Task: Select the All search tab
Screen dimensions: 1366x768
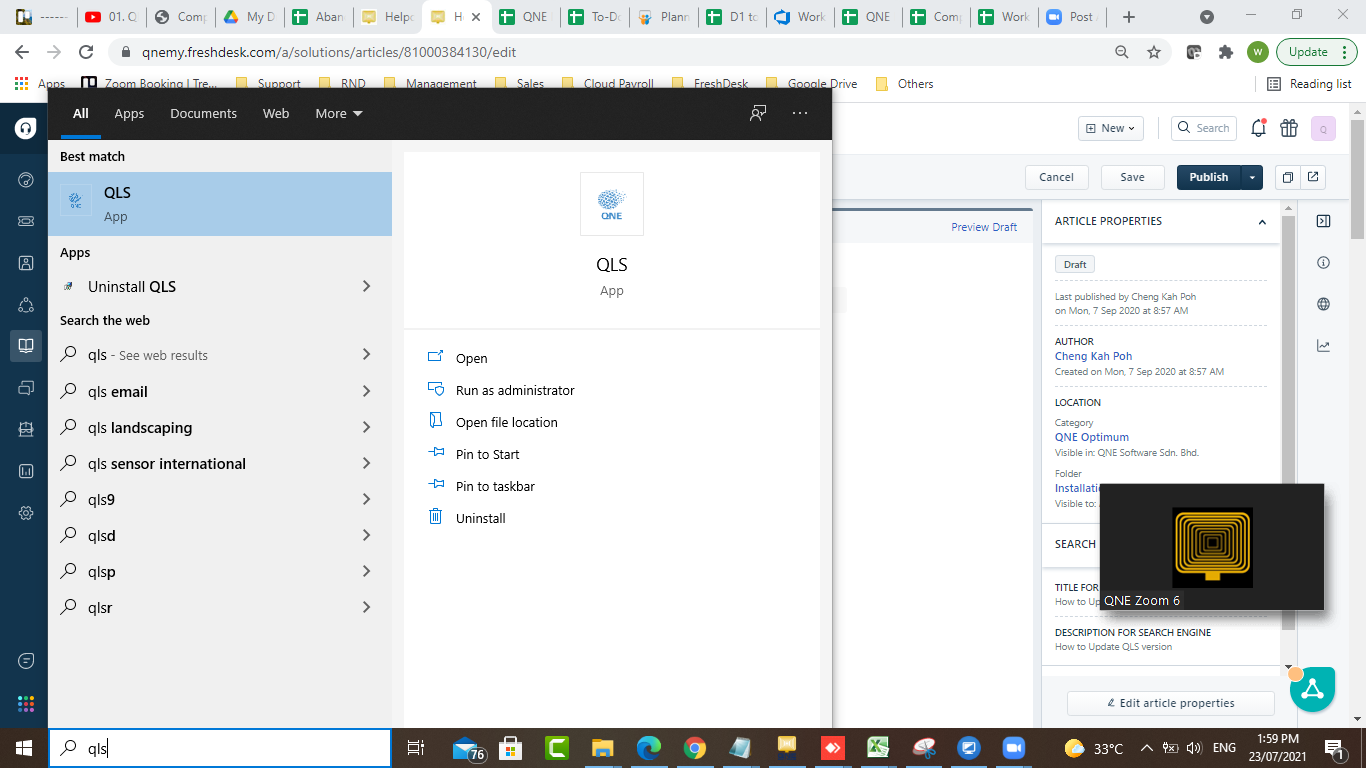Action: [x=81, y=113]
